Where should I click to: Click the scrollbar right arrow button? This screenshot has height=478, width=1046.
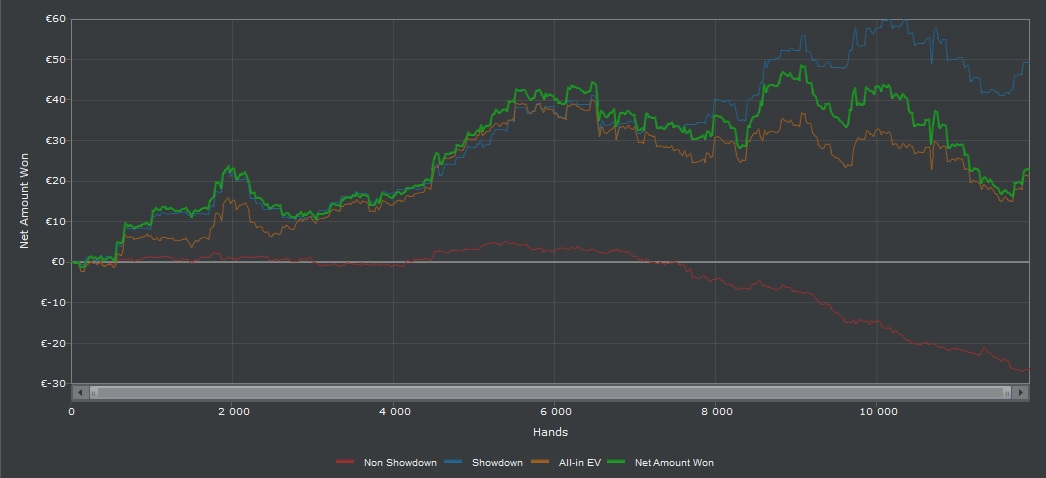pos(1021,393)
